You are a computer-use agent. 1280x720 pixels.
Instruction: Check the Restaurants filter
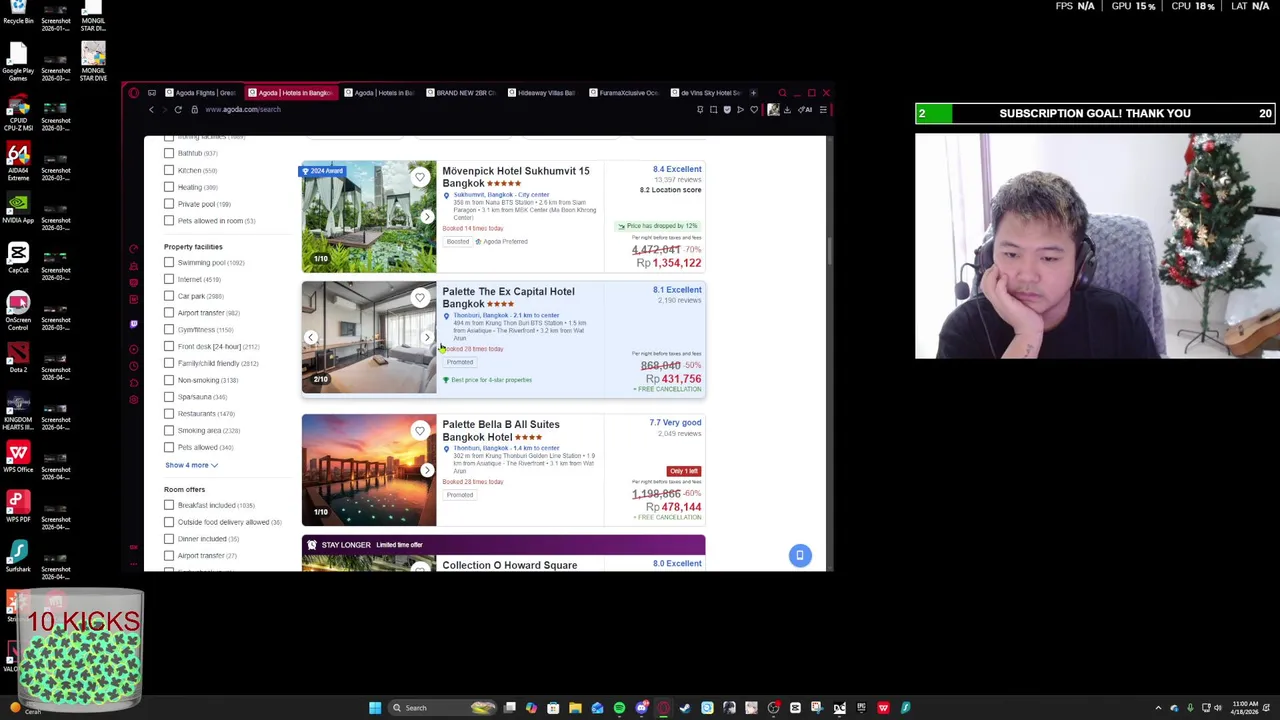[169, 414]
